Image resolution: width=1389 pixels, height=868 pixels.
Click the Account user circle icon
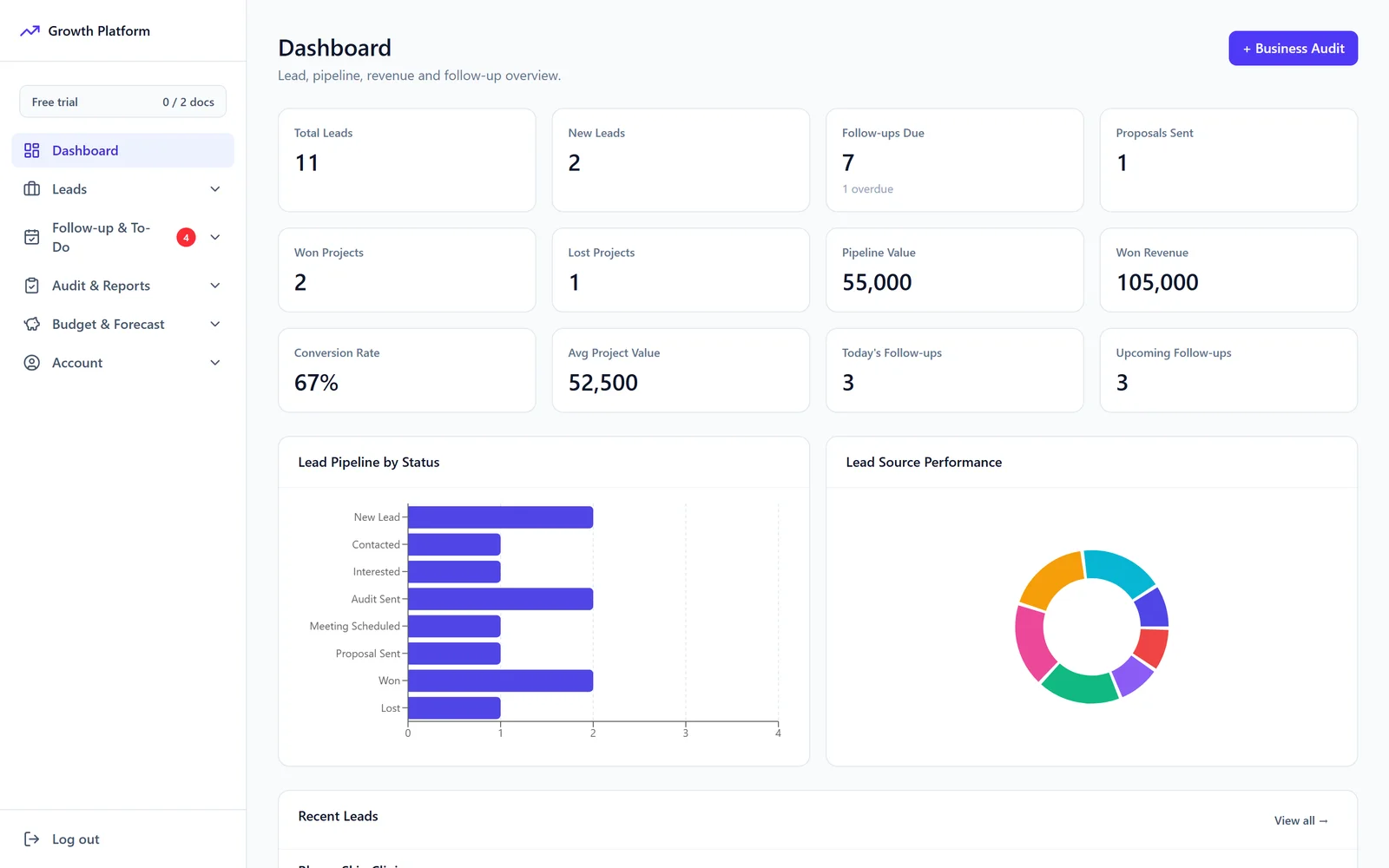tap(32, 363)
